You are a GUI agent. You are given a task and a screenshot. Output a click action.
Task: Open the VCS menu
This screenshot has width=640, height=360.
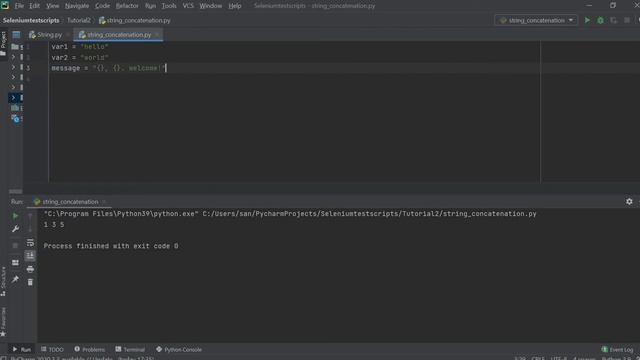(x=188, y=6)
